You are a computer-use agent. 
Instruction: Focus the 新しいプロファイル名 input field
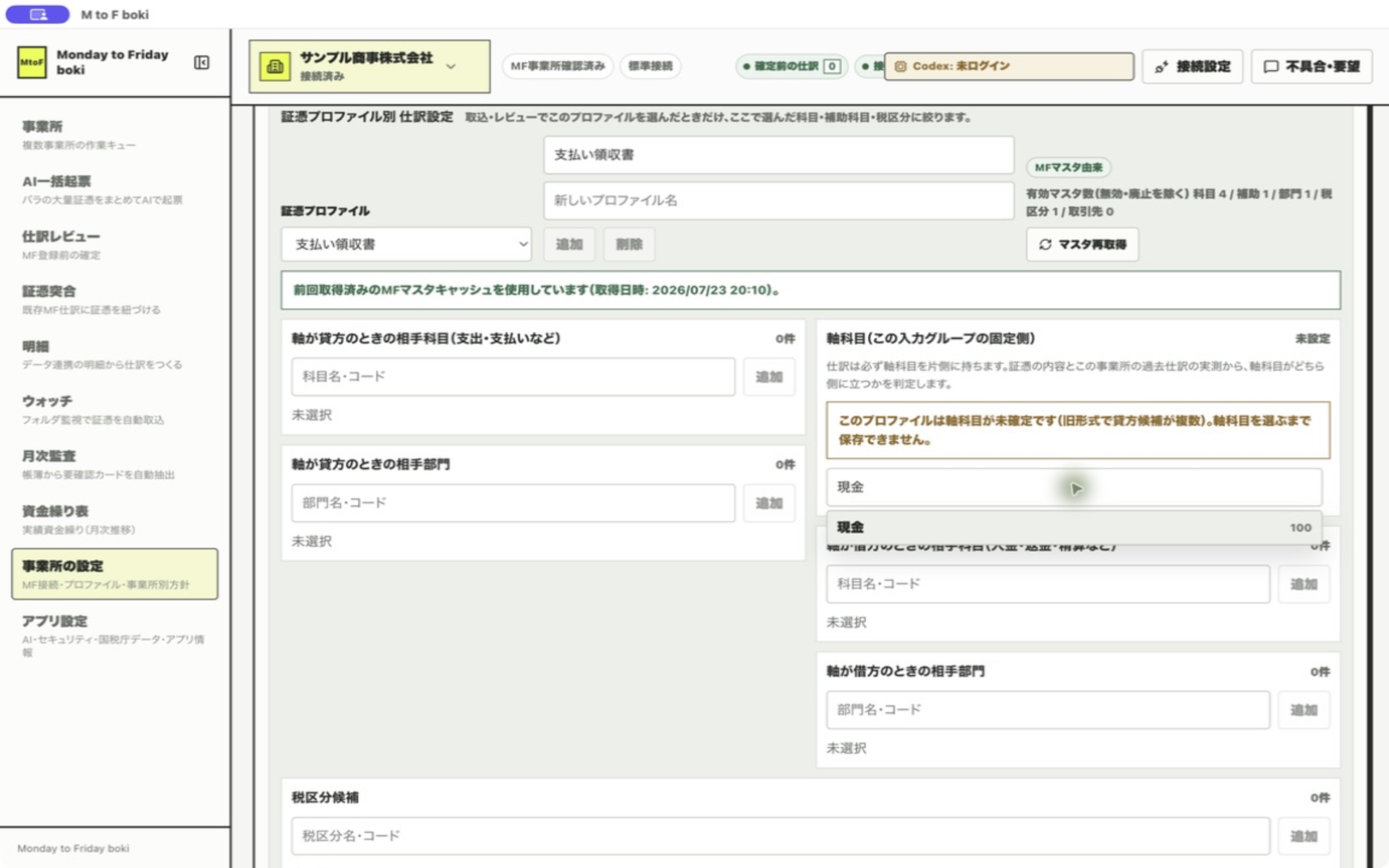click(x=778, y=200)
